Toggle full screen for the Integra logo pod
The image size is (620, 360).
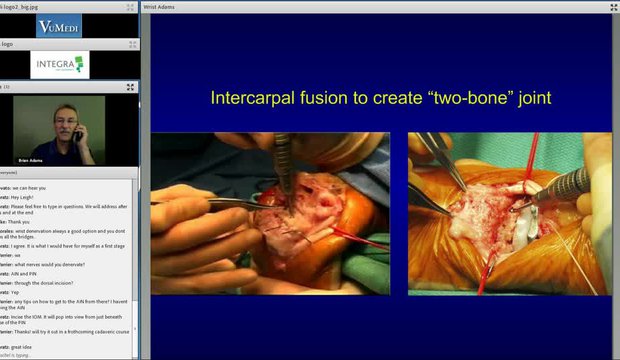(x=132, y=44)
